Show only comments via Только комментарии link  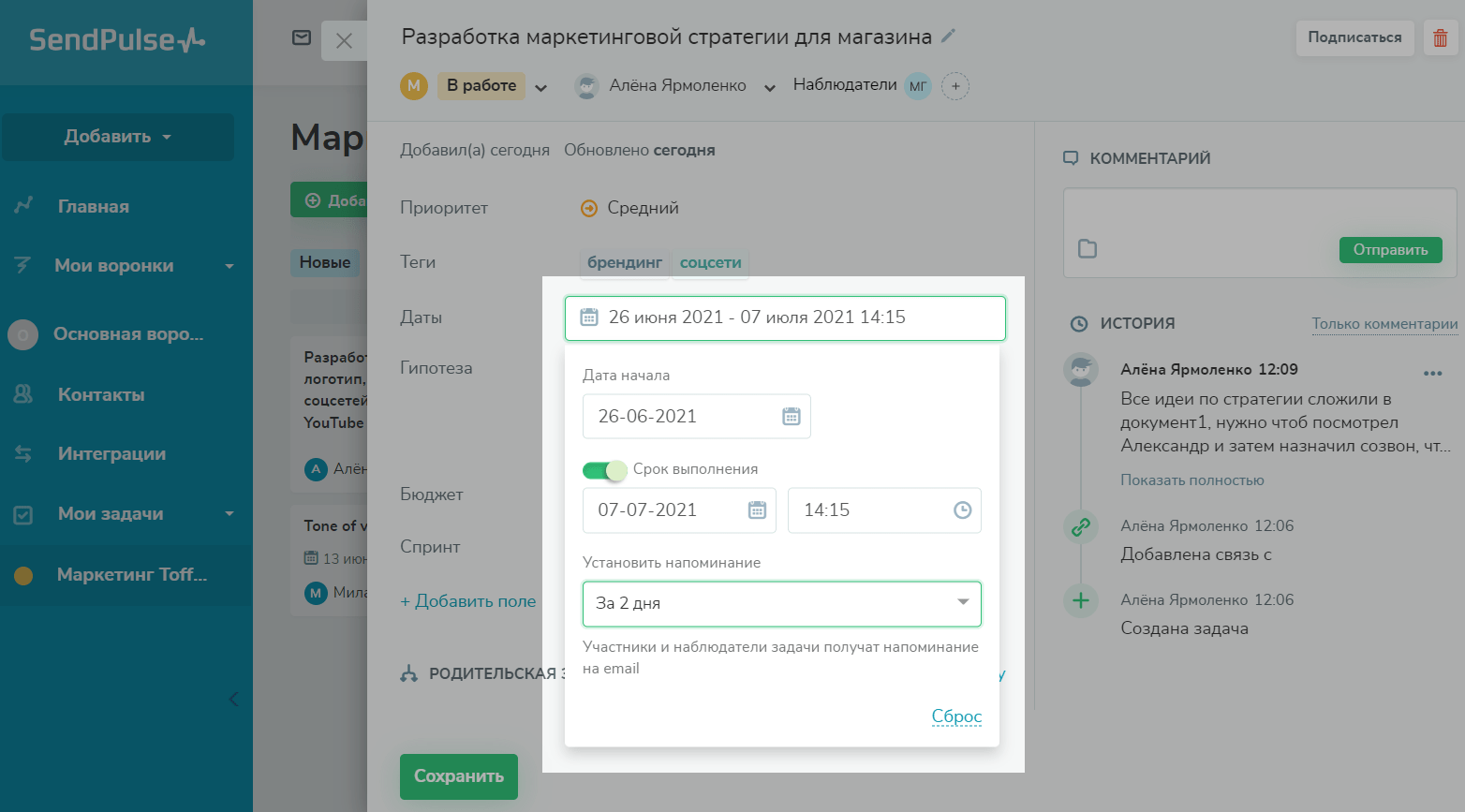(x=1384, y=324)
